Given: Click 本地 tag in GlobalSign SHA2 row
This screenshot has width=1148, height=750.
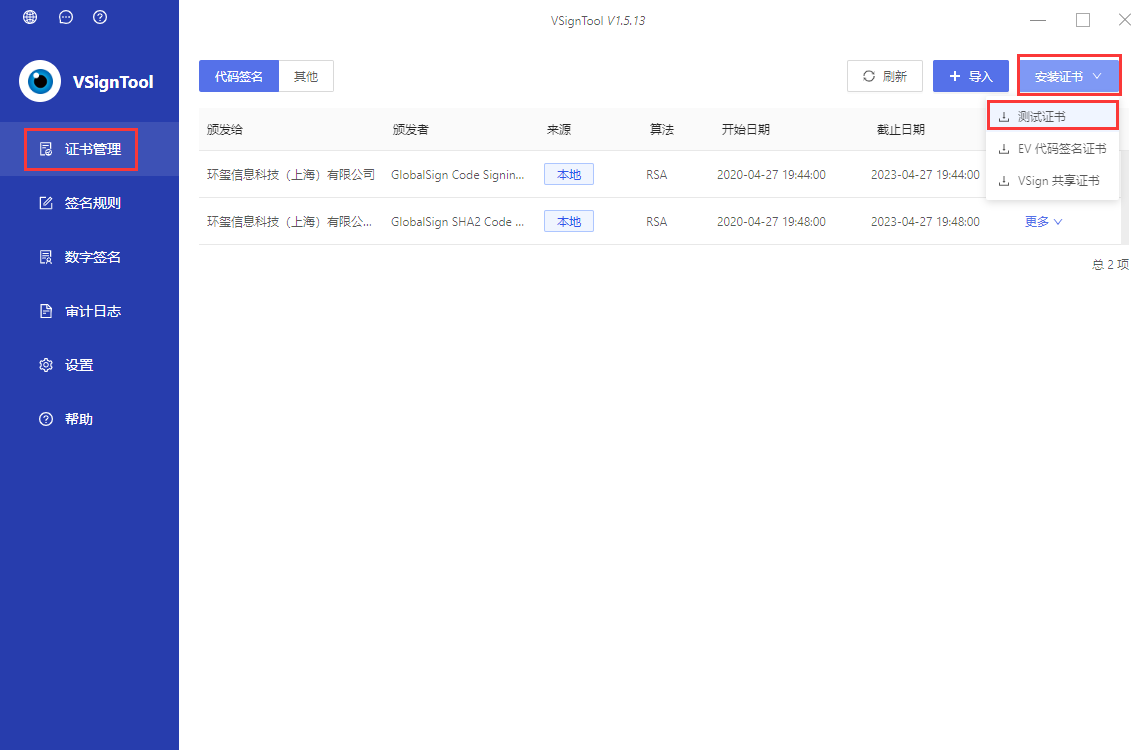Looking at the screenshot, I should pos(569,221).
